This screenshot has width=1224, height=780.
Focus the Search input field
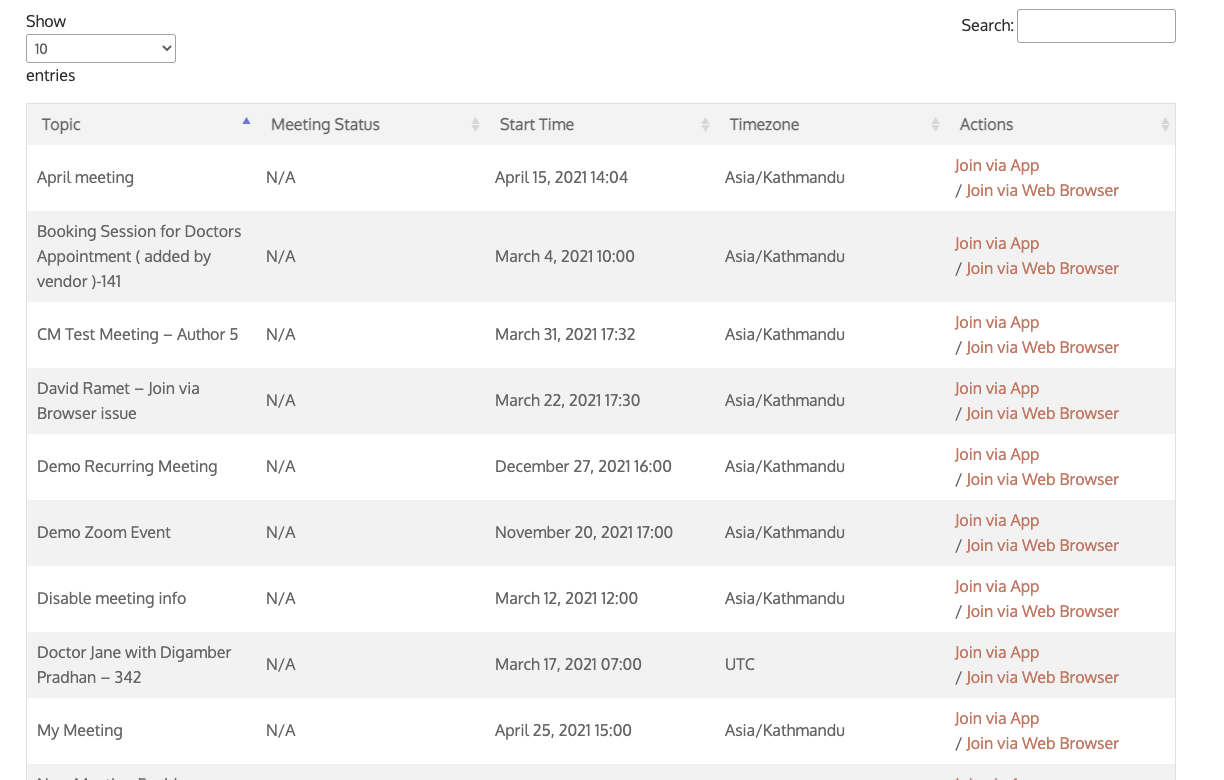click(x=1096, y=26)
